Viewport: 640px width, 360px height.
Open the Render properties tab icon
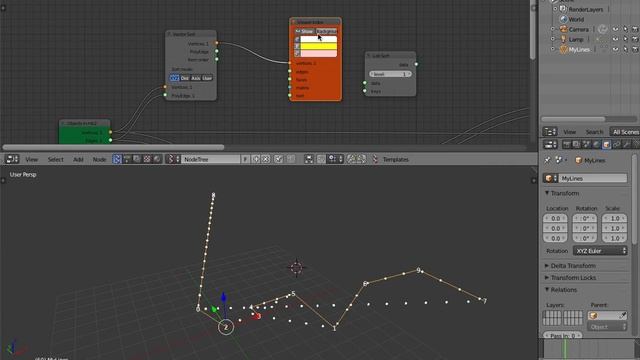(567, 144)
